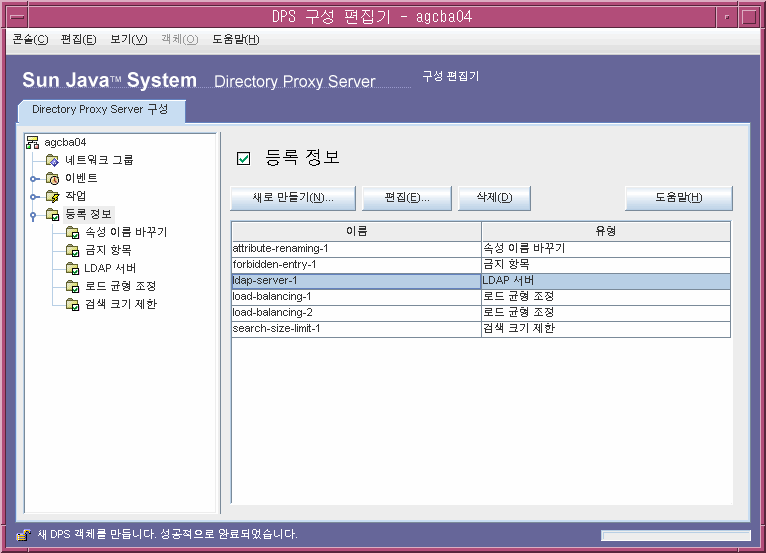The image size is (766, 553).
Task: Select 속성 이름 바꾸기 tree label
Action: 126,232
